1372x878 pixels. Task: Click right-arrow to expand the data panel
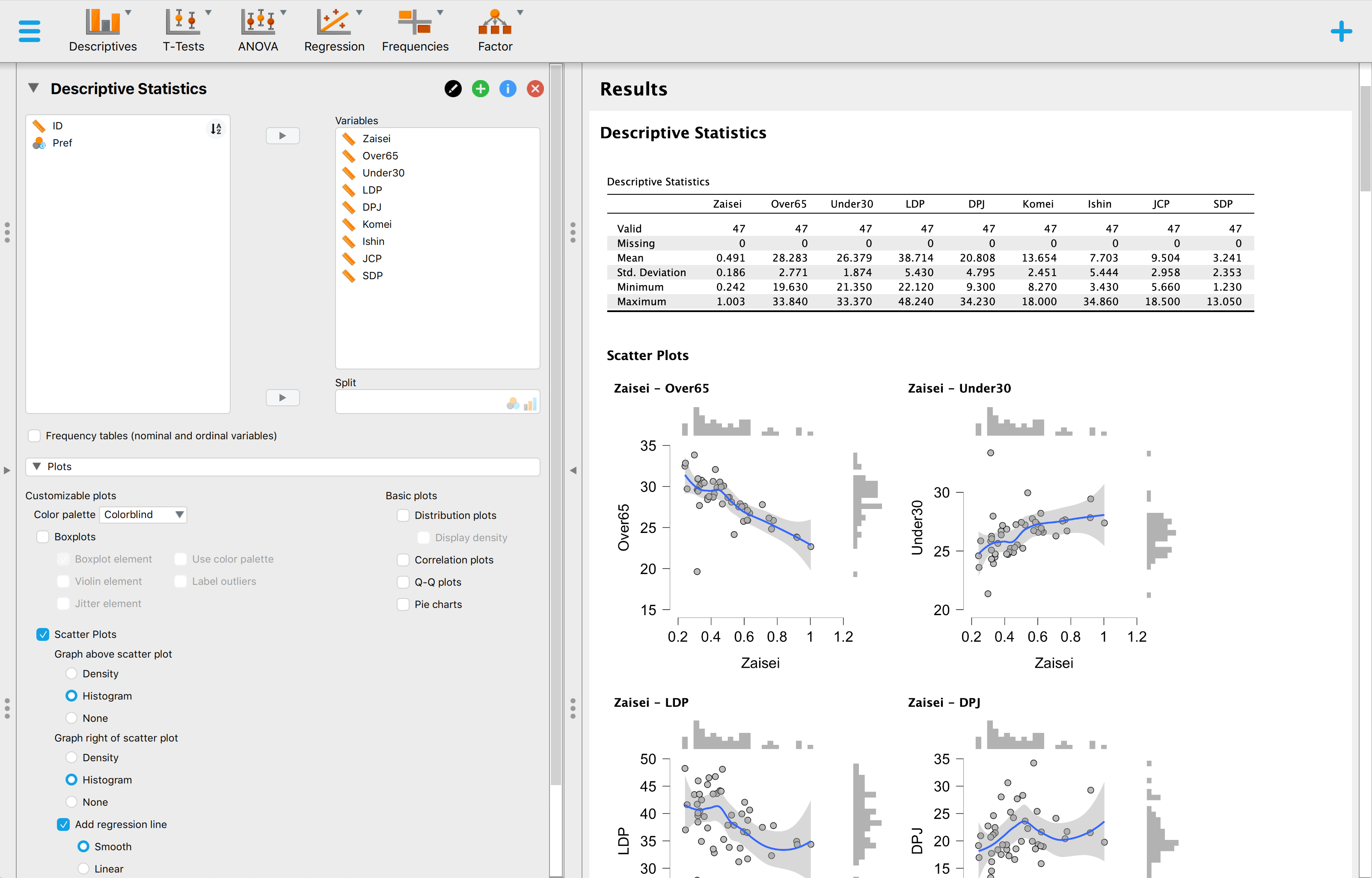click(x=7, y=470)
